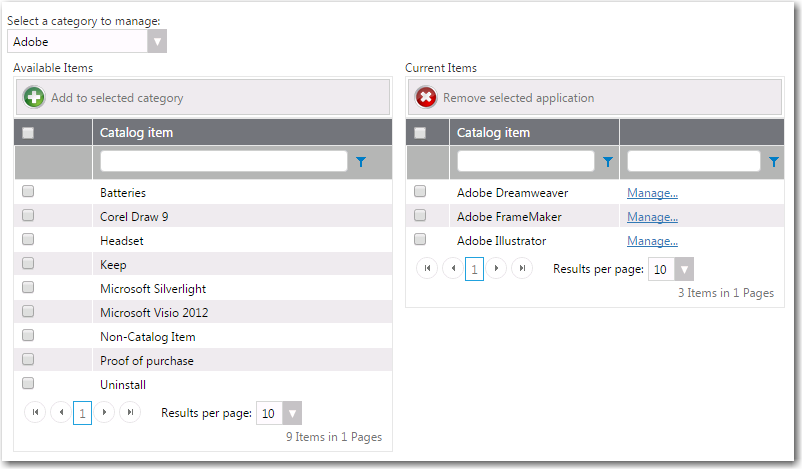Check the Batteries checkbox
This screenshot has width=802, height=469.
[x=28, y=191]
